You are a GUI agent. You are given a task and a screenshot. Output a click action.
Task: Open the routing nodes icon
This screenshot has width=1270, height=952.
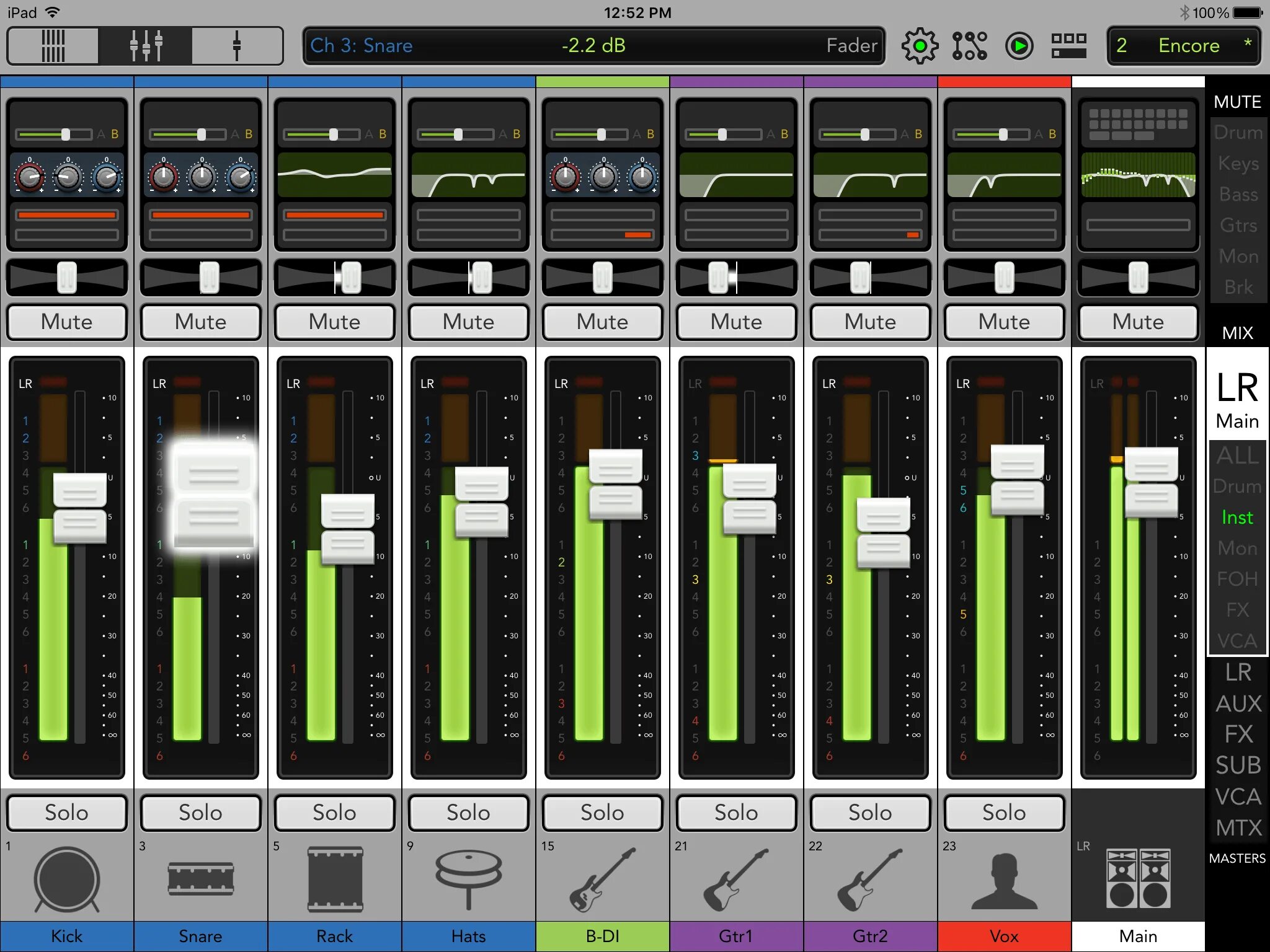tap(969, 46)
